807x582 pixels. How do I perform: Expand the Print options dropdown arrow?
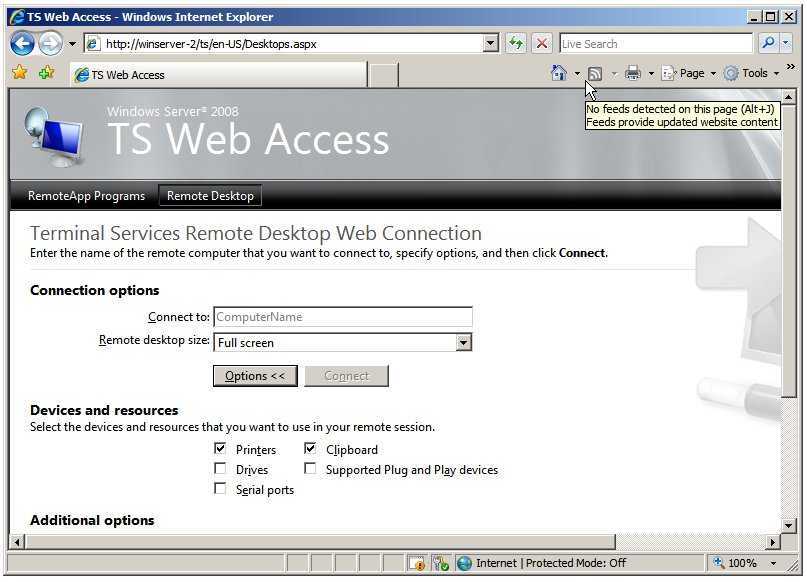pos(651,74)
